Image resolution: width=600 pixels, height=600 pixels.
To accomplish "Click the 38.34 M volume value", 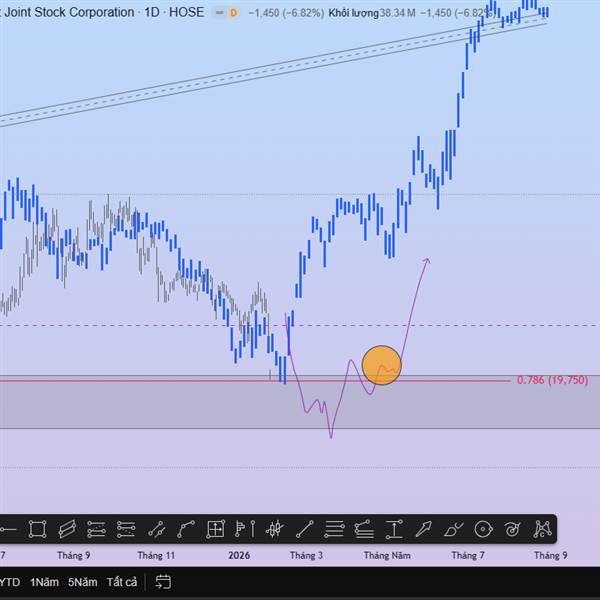I will click(x=397, y=13).
